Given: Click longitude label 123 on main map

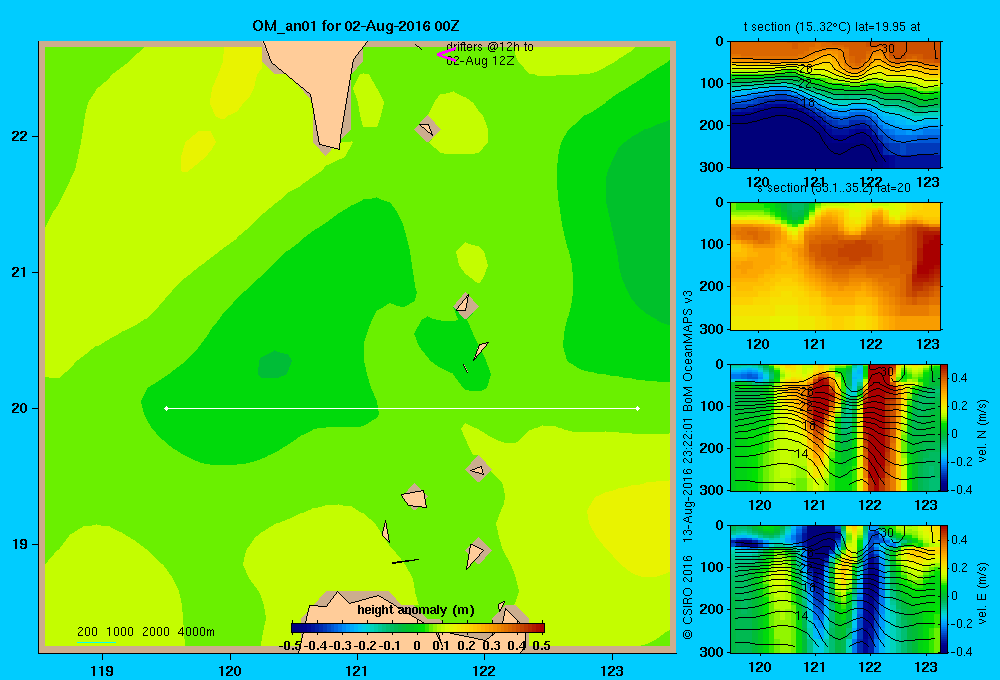Looking at the screenshot, I should point(612,670).
